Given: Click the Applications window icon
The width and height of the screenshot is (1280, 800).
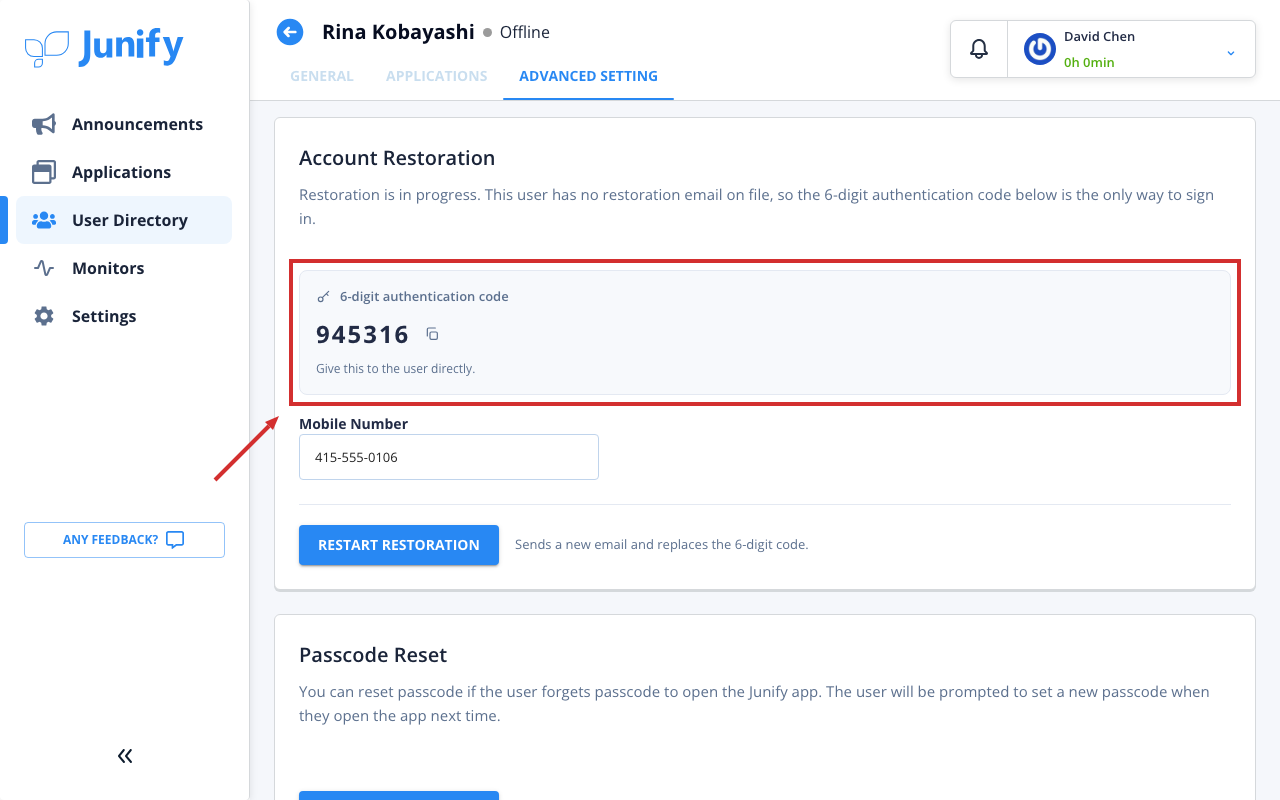Looking at the screenshot, I should pos(44,172).
